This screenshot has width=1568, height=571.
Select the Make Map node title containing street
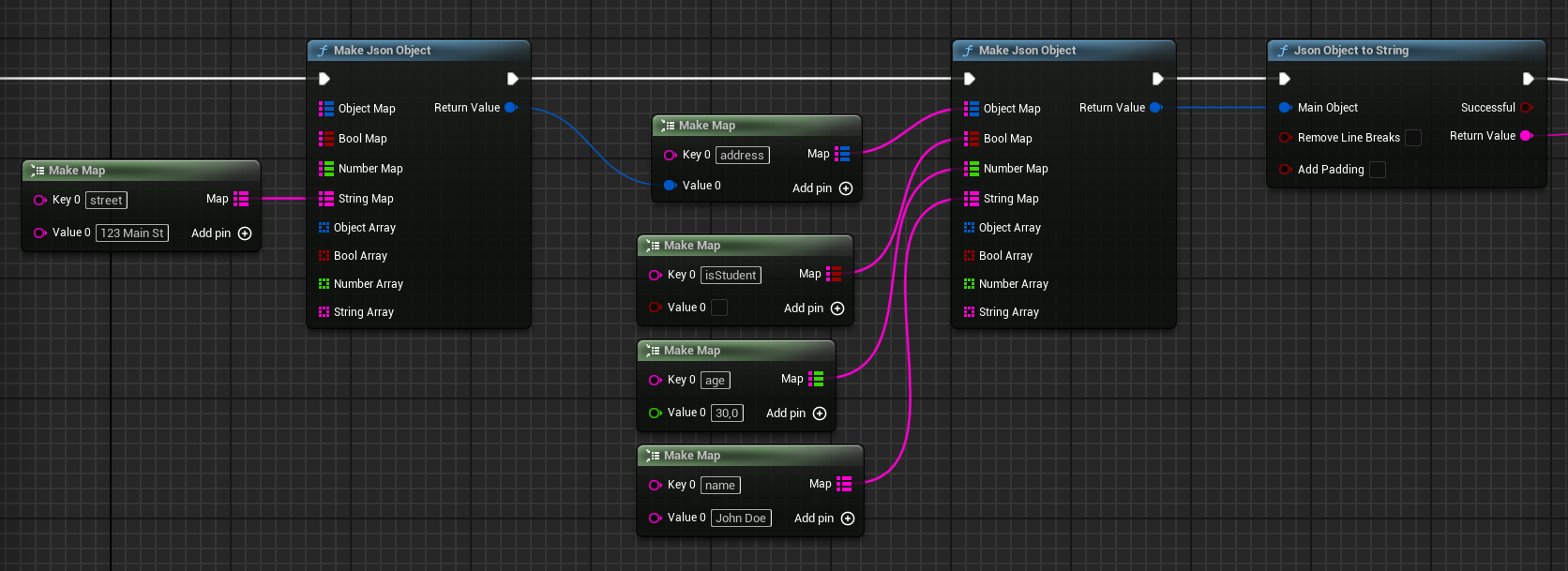(77, 171)
